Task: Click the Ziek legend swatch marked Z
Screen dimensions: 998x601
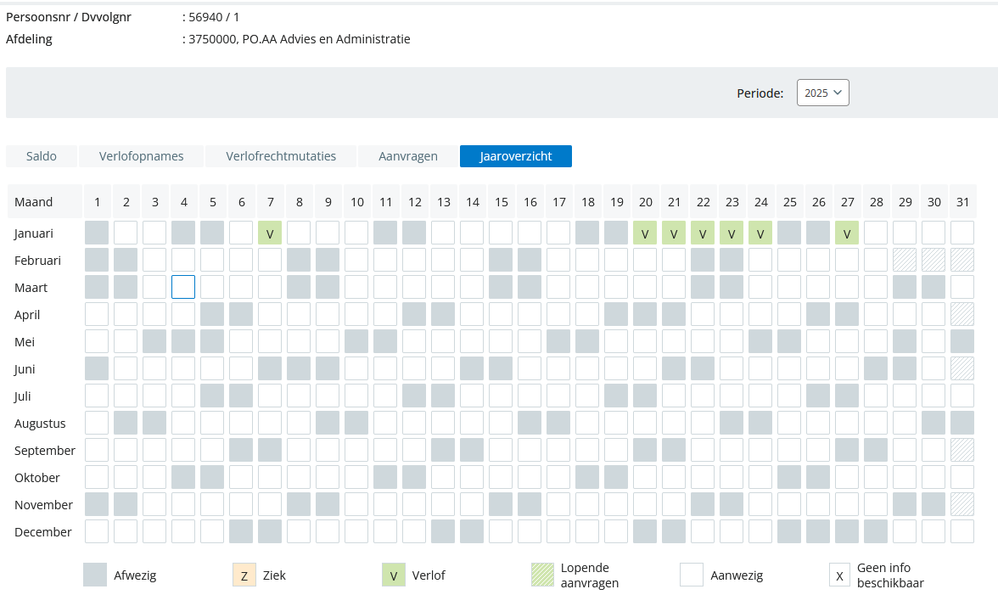Action: click(x=244, y=575)
